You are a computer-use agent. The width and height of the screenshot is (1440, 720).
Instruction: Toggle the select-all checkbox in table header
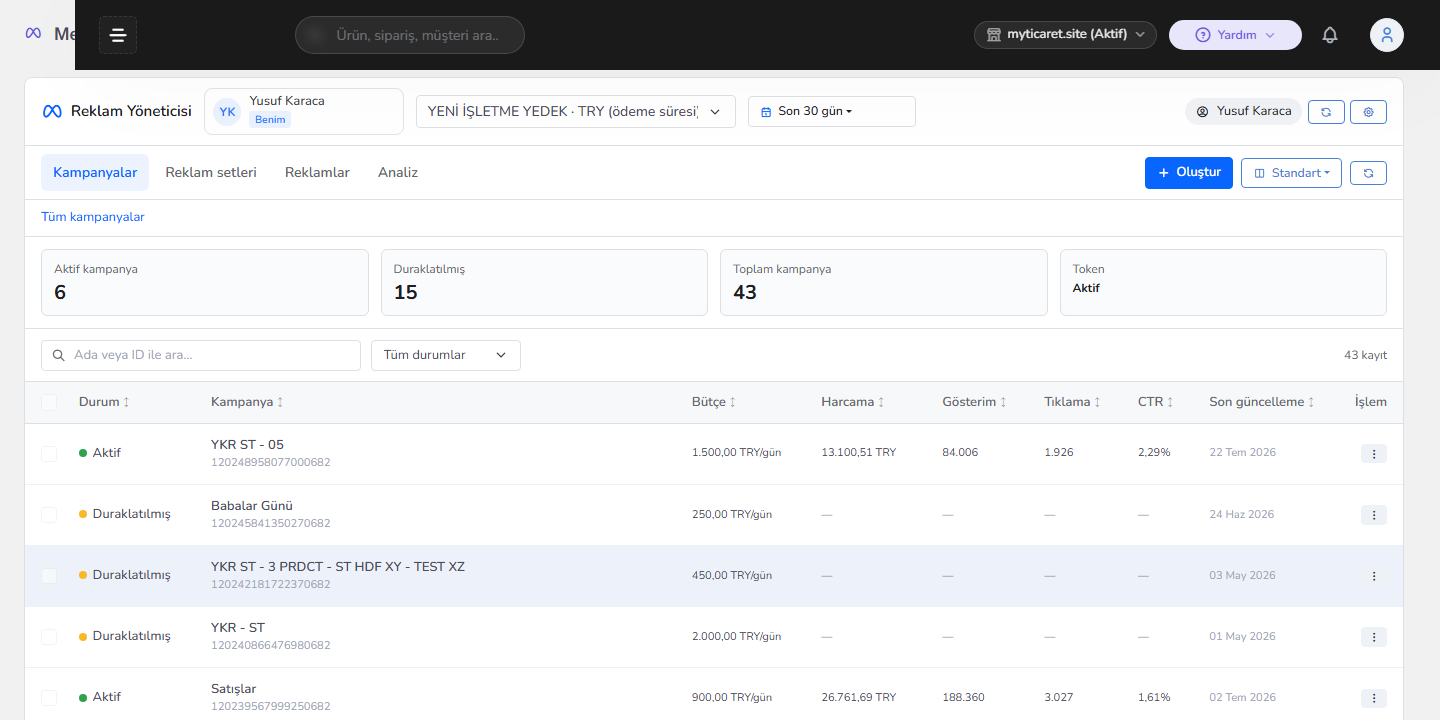49,402
